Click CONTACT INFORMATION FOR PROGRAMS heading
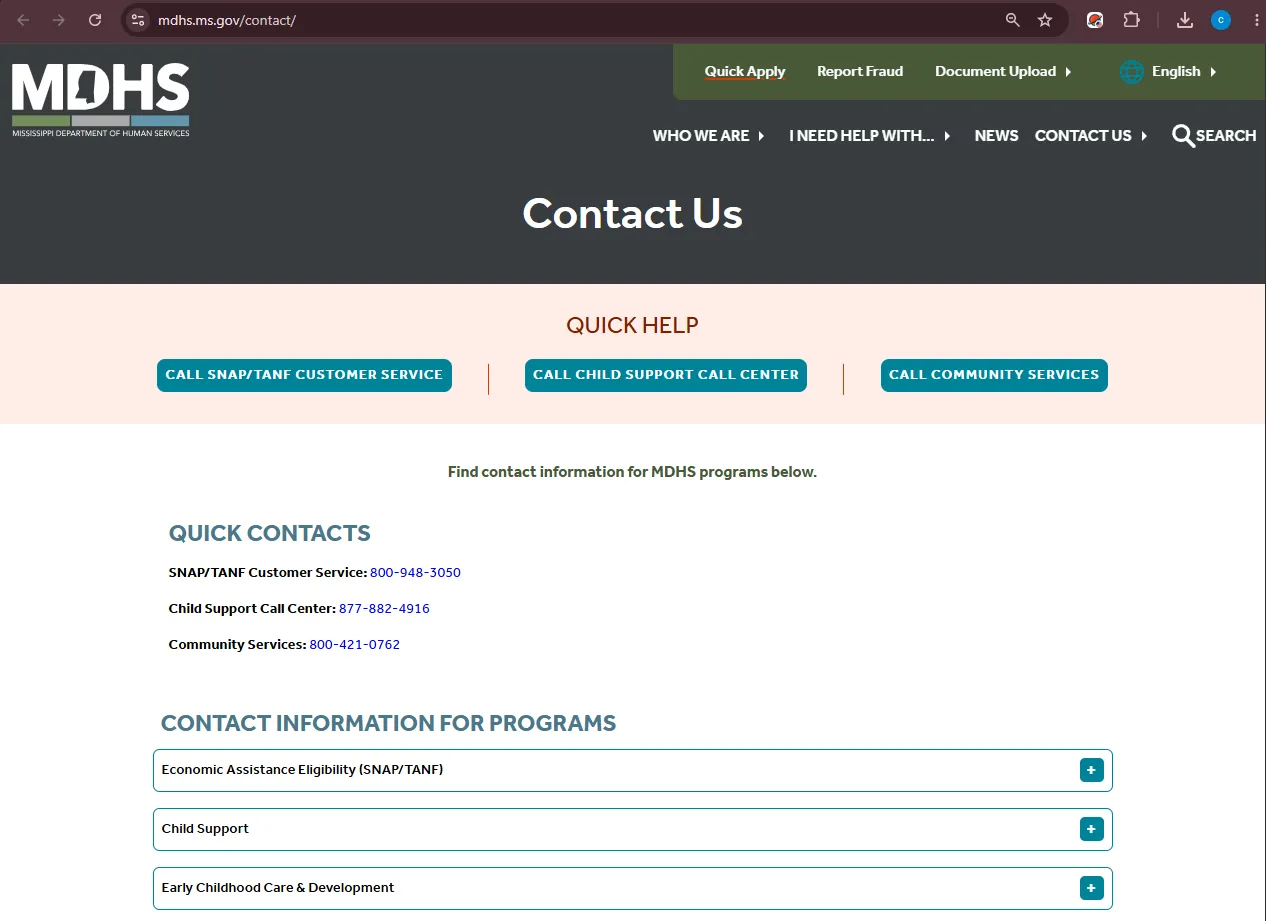The width and height of the screenshot is (1266, 921). click(x=388, y=723)
